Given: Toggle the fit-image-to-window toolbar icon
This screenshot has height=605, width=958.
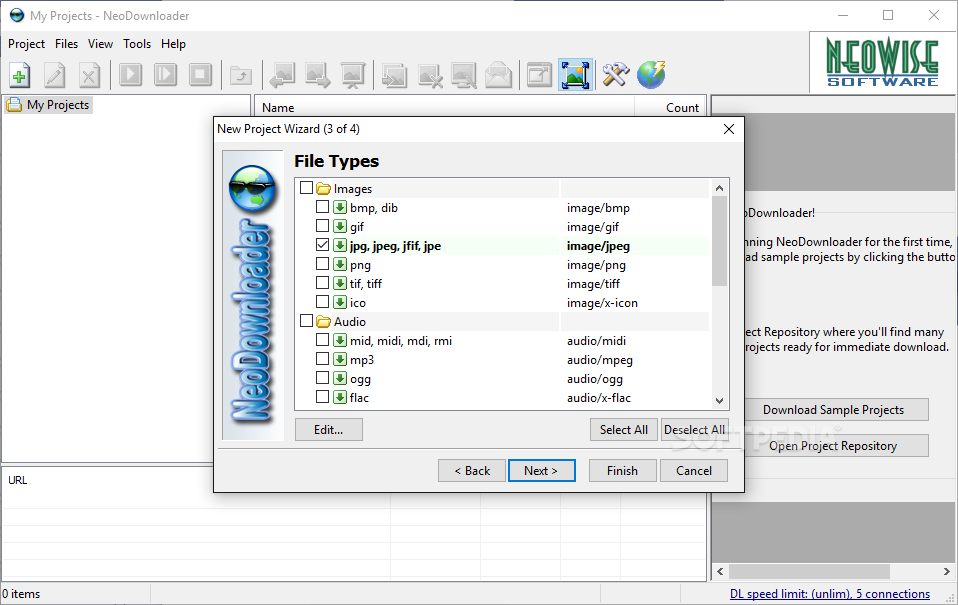Looking at the screenshot, I should pos(576,75).
